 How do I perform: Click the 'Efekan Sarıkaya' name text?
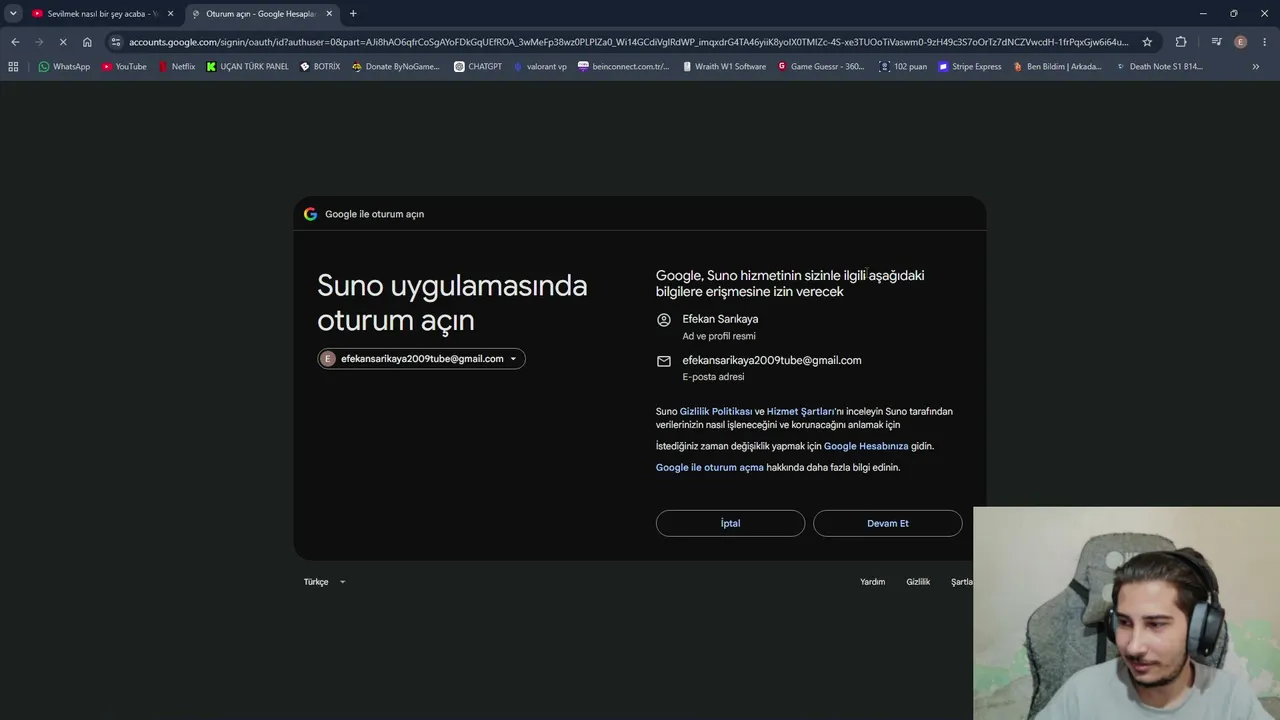[x=720, y=319]
